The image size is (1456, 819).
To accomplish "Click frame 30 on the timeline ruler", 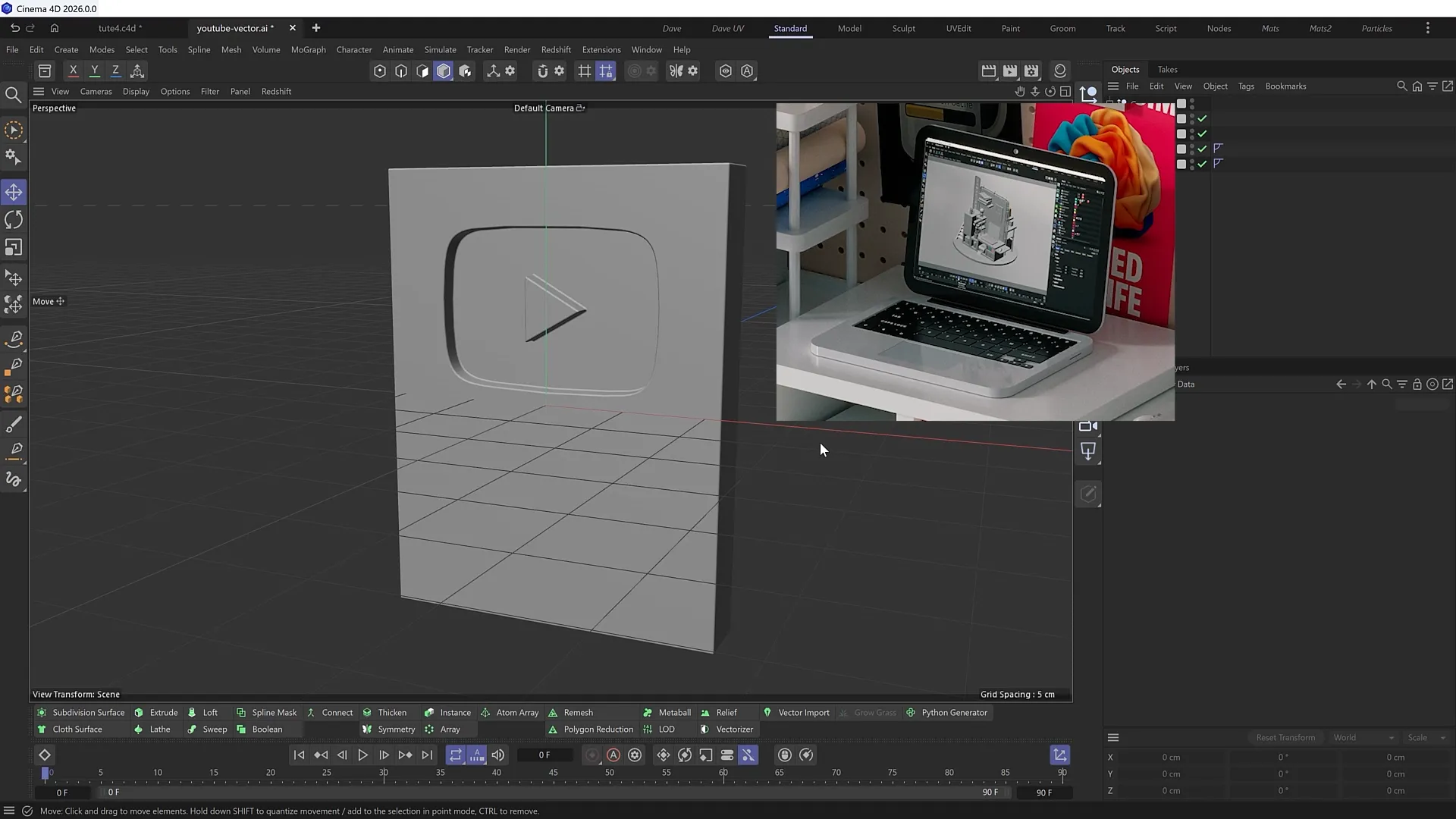I will coord(384,773).
